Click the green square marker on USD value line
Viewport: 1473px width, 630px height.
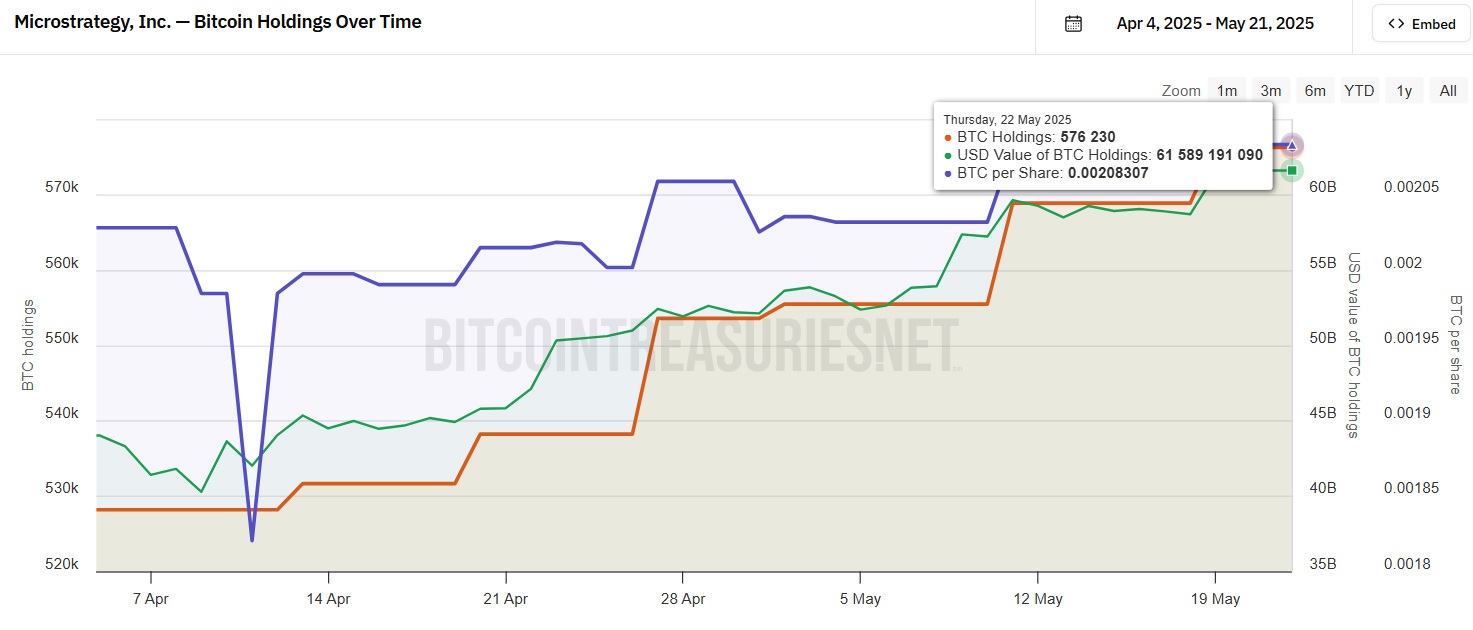coord(1292,171)
